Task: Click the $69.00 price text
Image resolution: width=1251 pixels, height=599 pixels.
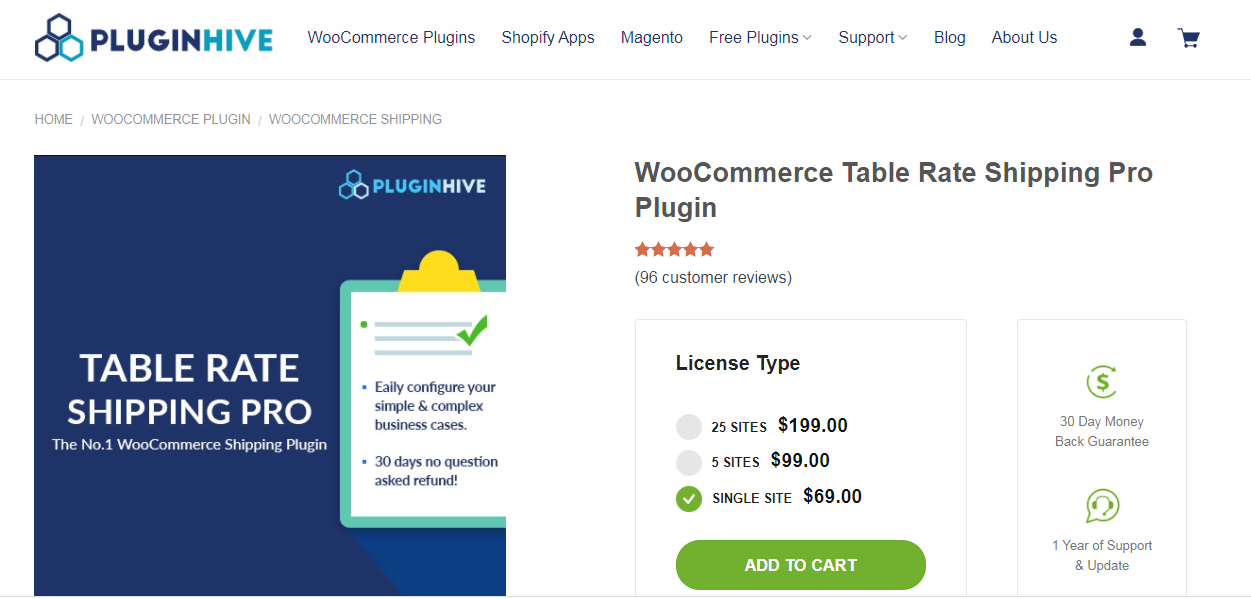Action: 832,497
